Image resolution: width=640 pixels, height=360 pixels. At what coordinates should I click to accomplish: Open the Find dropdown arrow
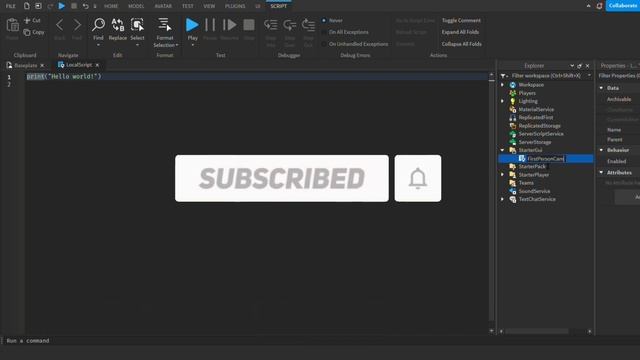coord(98,45)
